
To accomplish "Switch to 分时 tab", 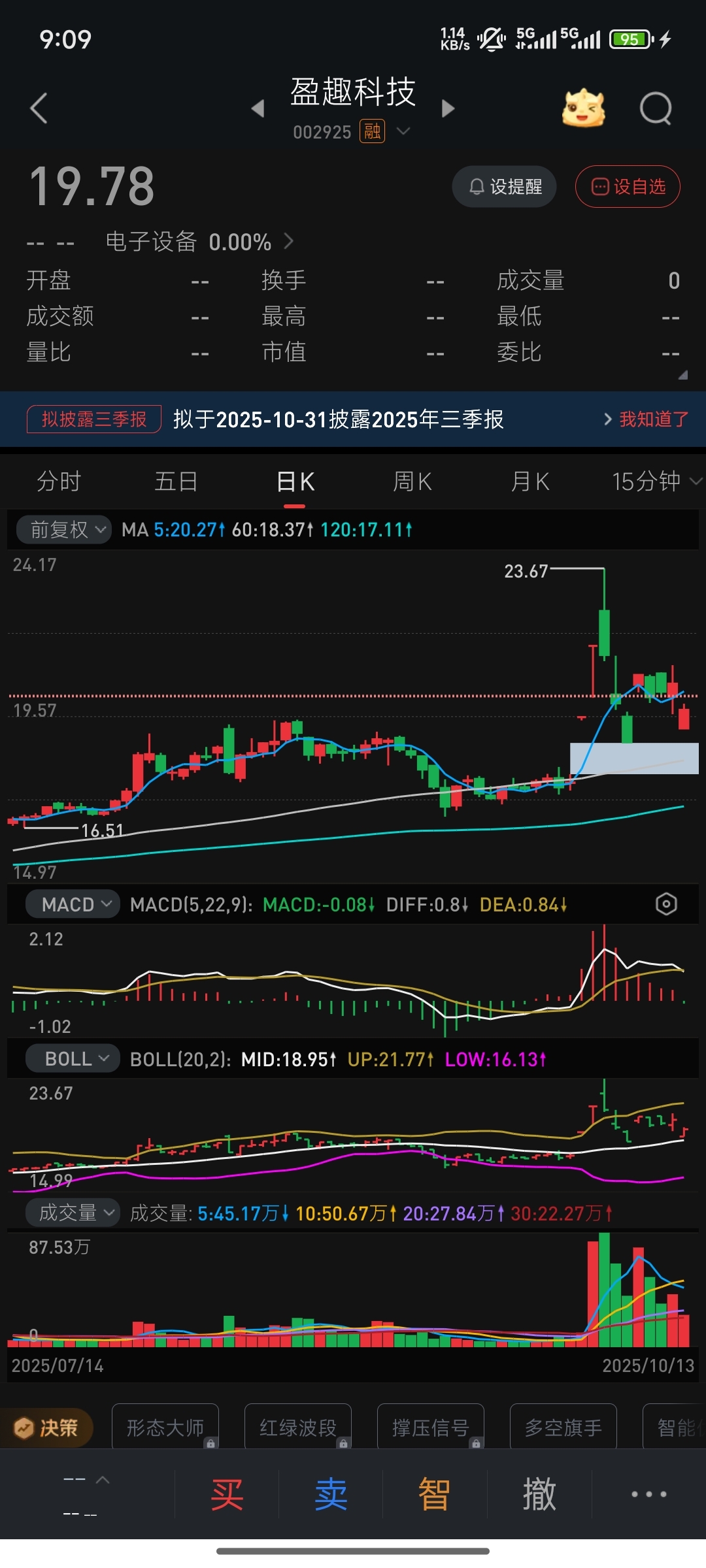I will [59, 482].
